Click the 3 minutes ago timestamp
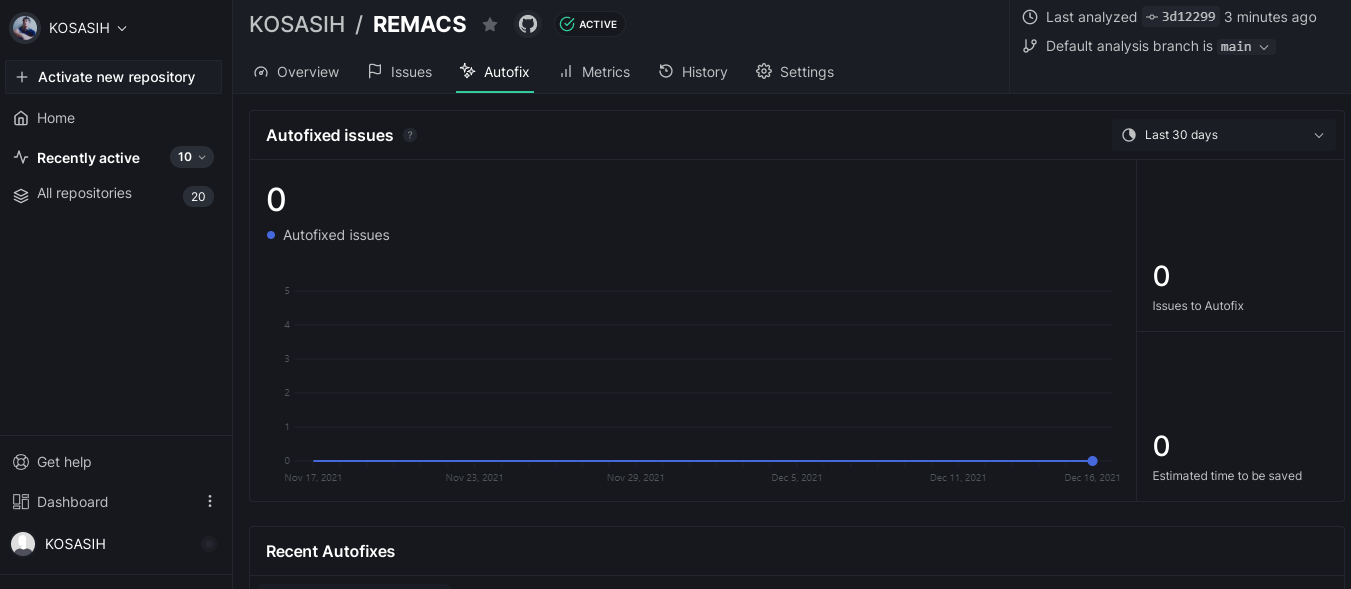This screenshot has height=589, width=1351. (x=1270, y=17)
